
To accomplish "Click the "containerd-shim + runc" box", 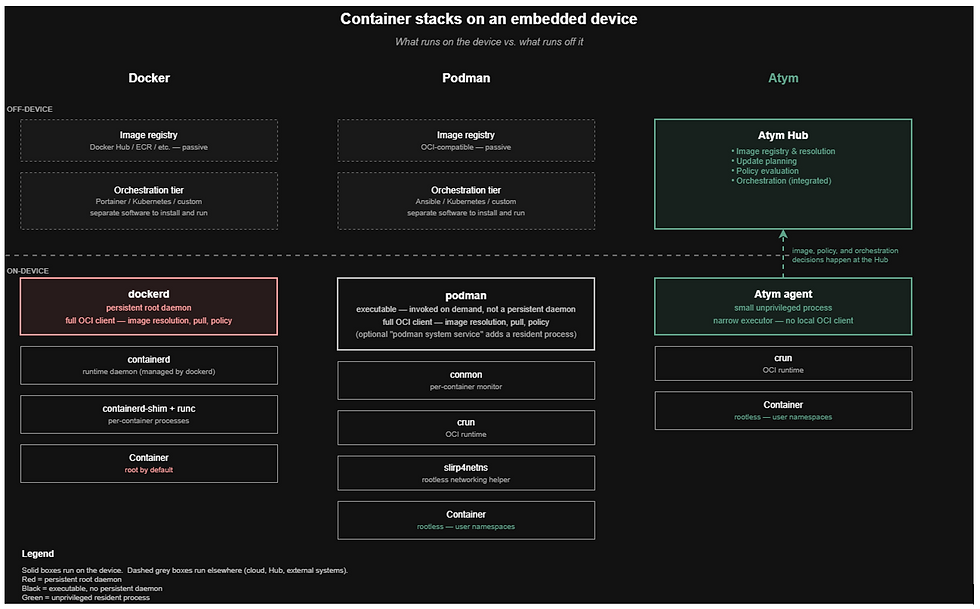I will tap(149, 414).
